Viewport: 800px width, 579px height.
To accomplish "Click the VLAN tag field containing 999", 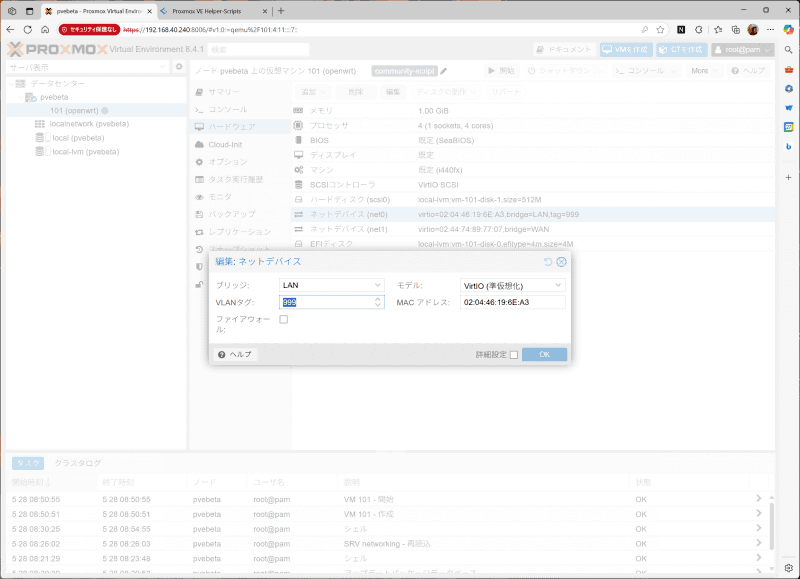I will [x=327, y=302].
